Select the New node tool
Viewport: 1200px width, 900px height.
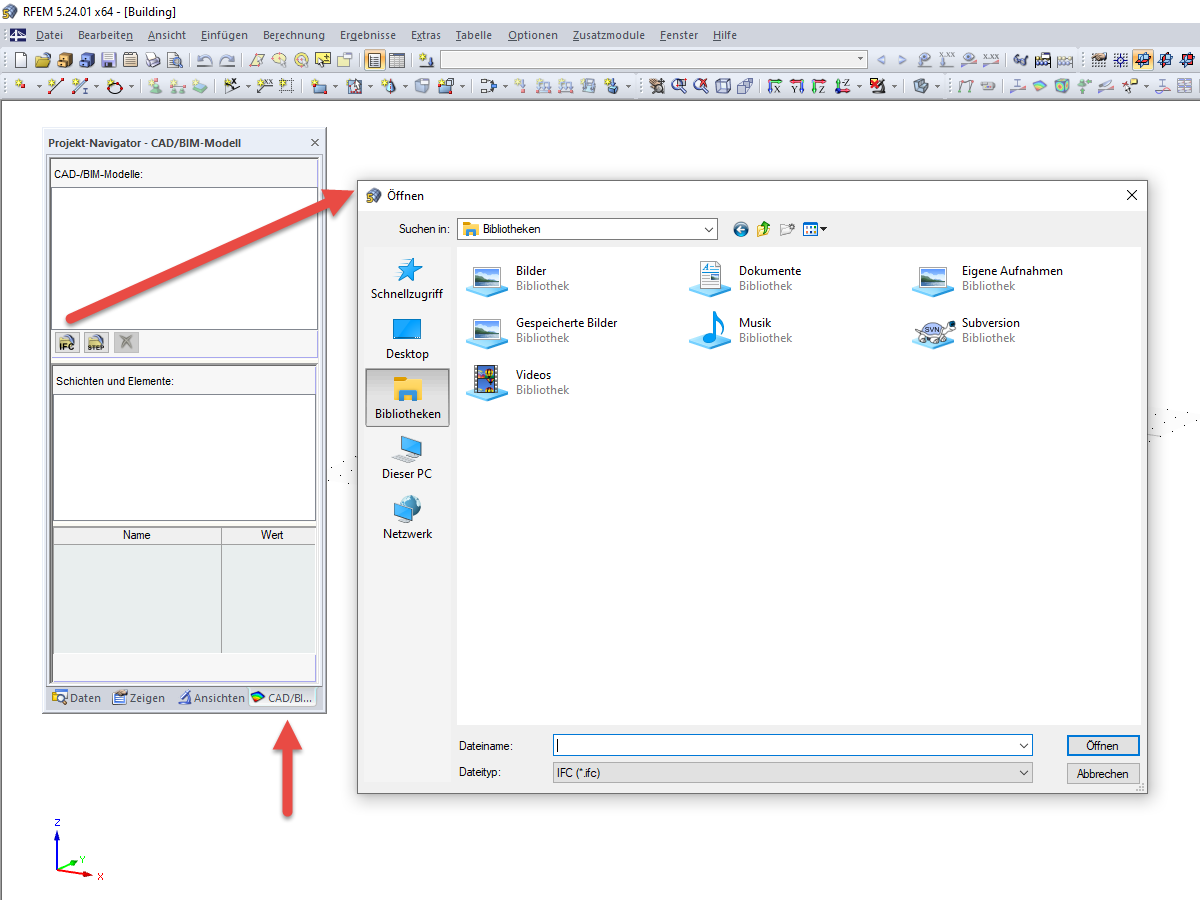(x=21, y=86)
